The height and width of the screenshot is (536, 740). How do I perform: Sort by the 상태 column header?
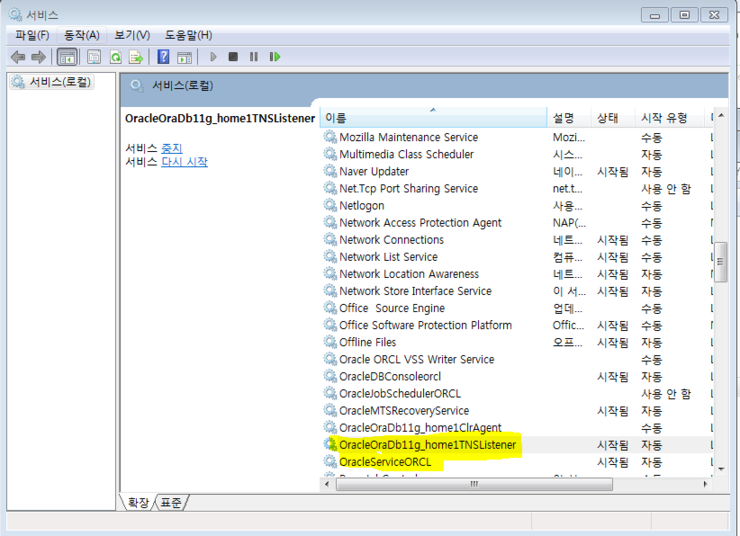(x=612, y=118)
